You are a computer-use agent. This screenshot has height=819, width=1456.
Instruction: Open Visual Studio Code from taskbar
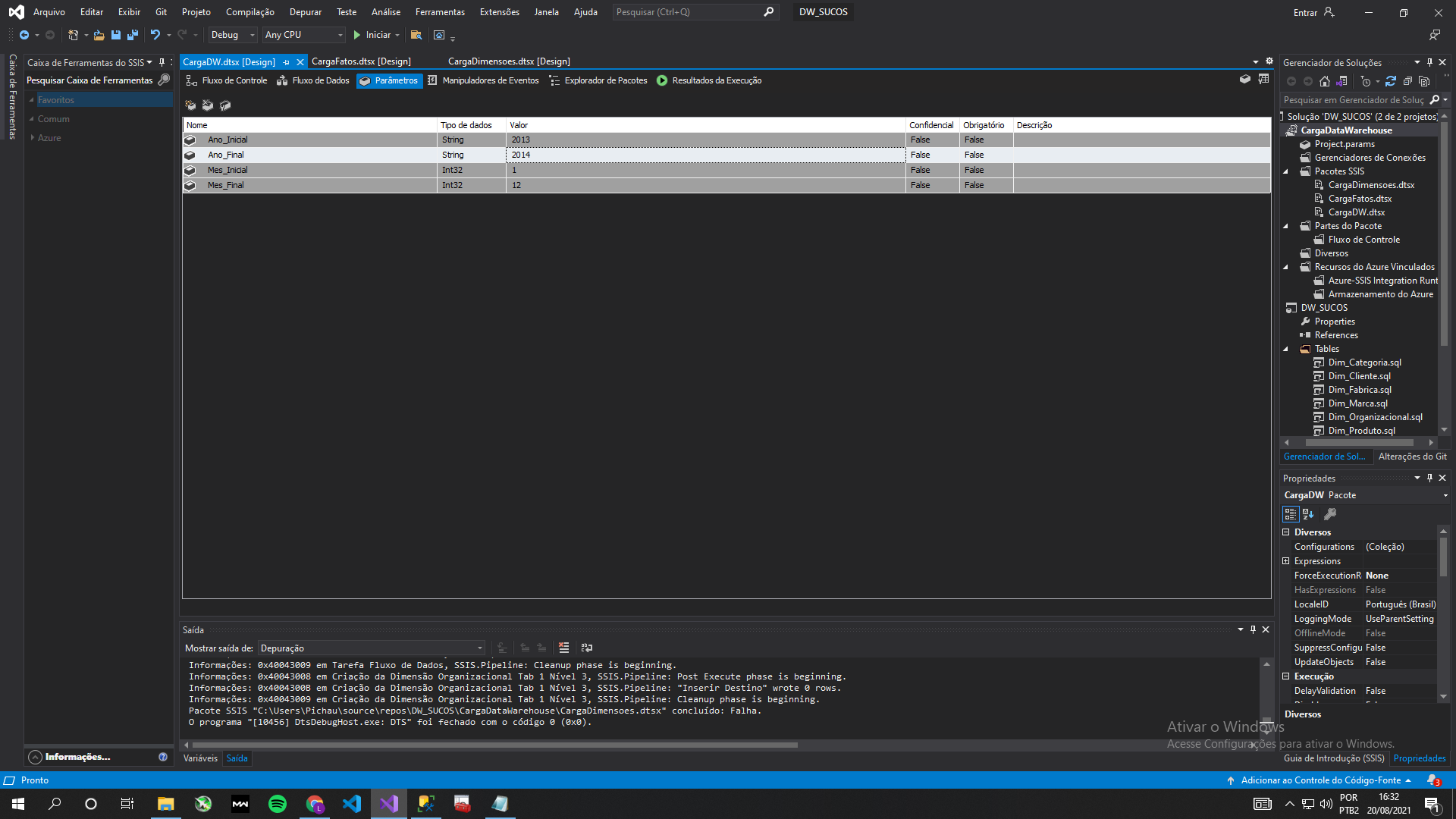352,804
